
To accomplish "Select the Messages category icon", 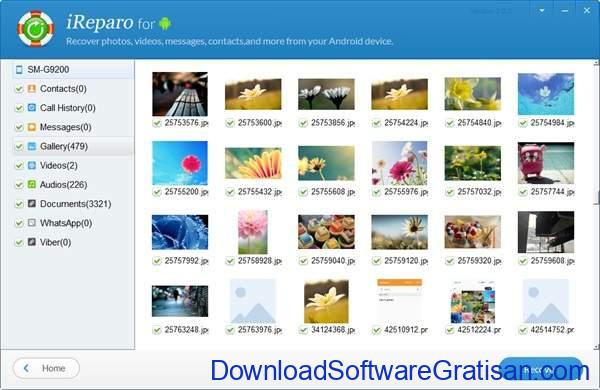I will [x=32, y=127].
